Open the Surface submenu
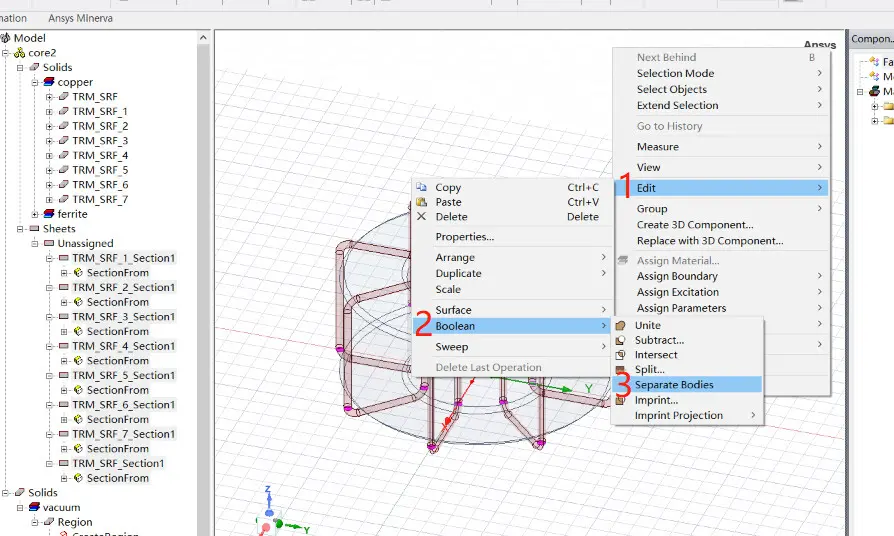This screenshot has height=536, width=894. pyautogui.click(x=511, y=310)
